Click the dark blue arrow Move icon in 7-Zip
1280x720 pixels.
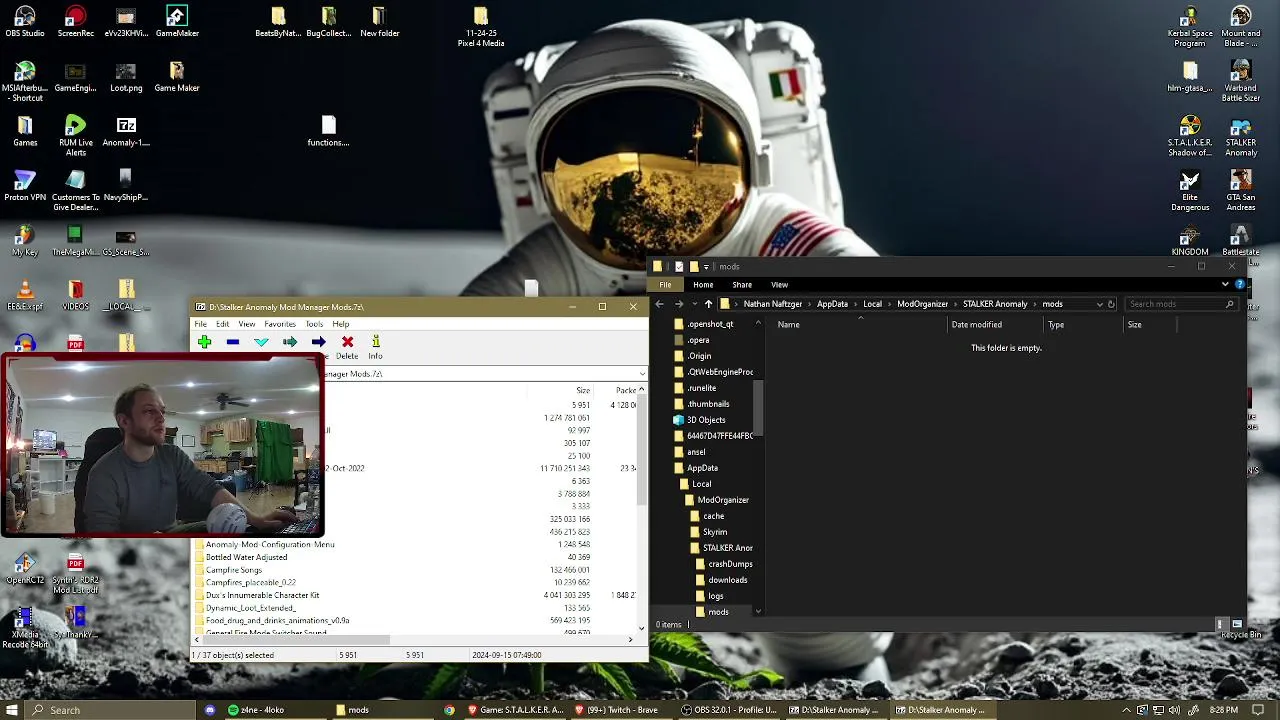[x=318, y=342]
